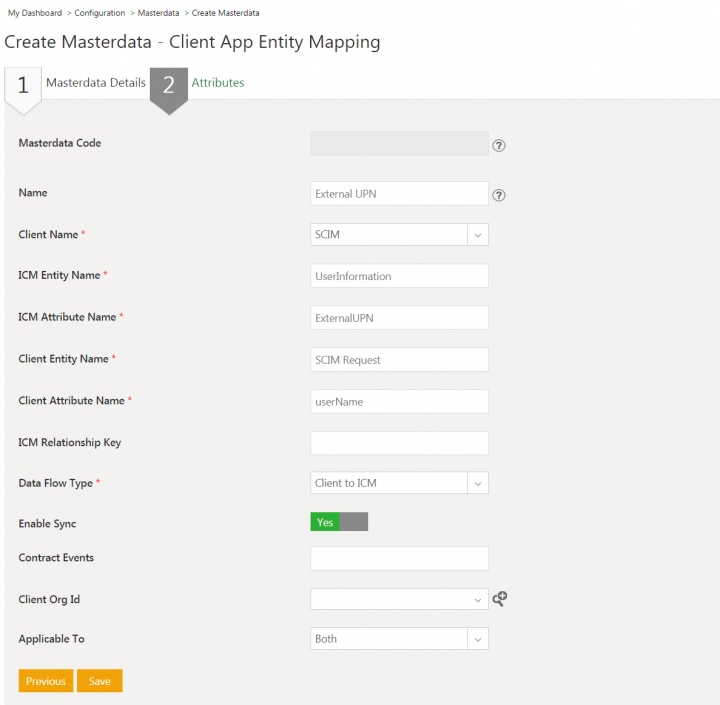Click the Save button
The width and height of the screenshot is (720, 705).
pyautogui.click(x=100, y=681)
